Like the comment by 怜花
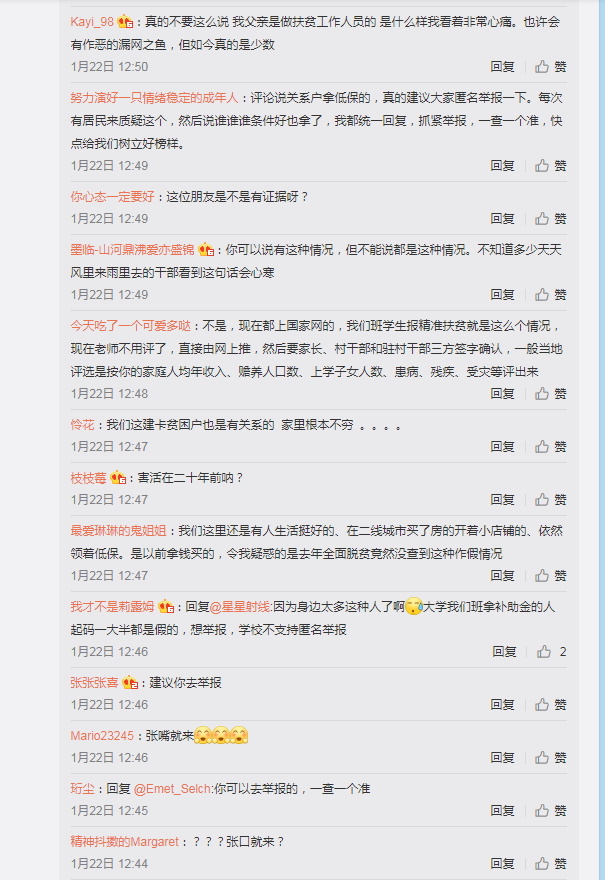This screenshot has height=880, width=605. pos(550,446)
